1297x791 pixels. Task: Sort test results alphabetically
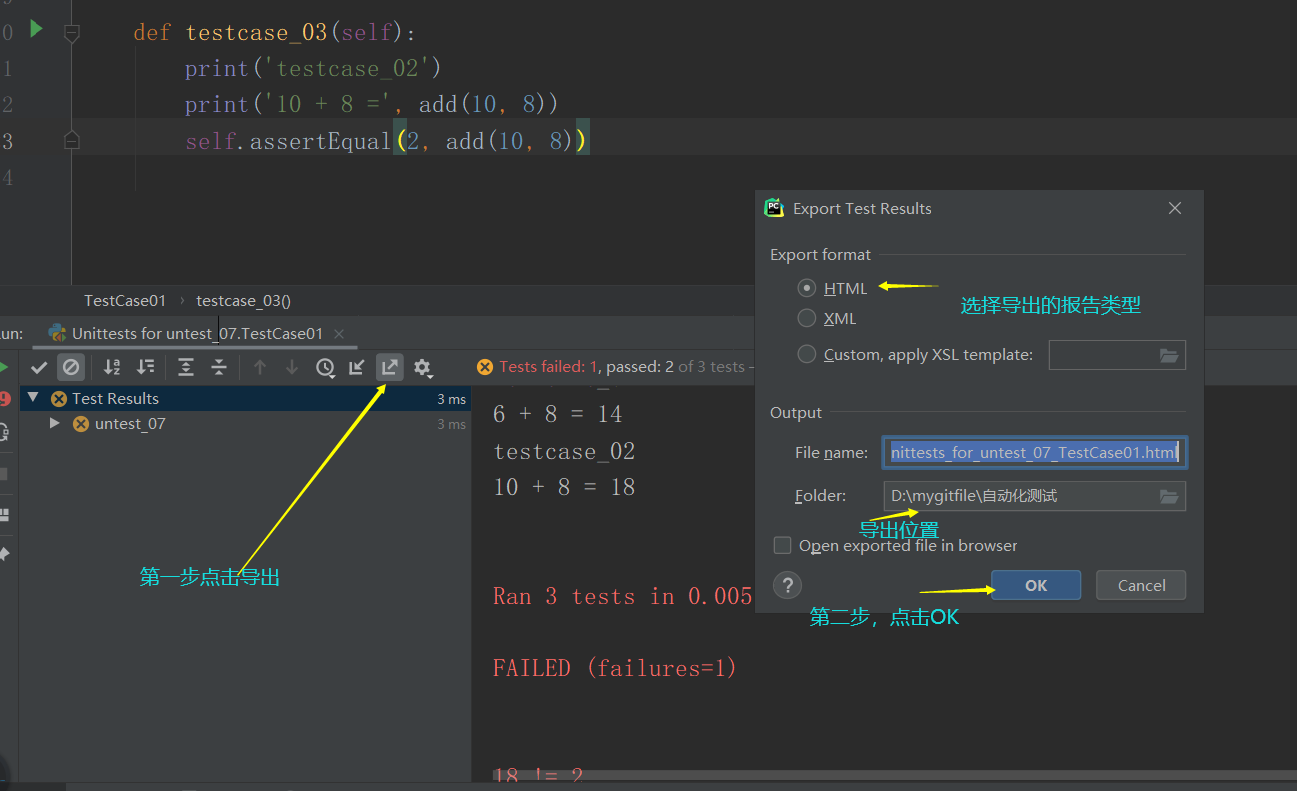pyautogui.click(x=112, y=368)
